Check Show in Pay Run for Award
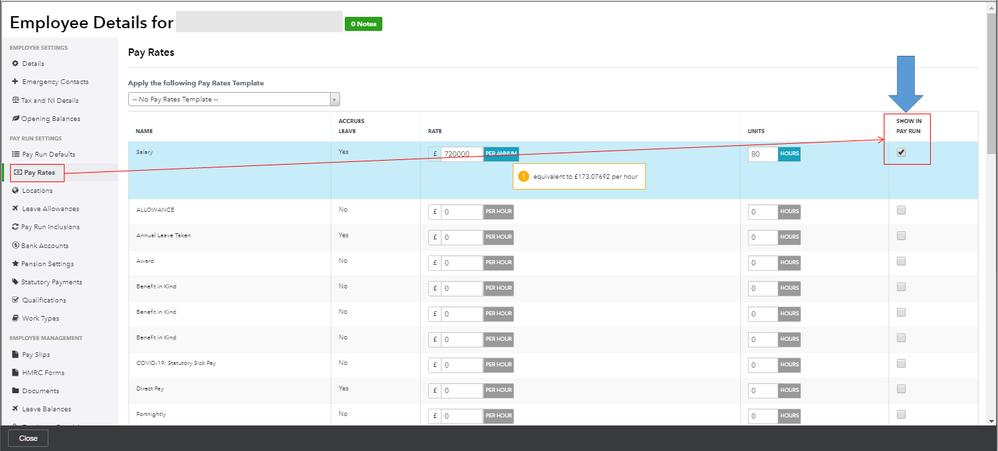Image resolution: width=998 pixels, height=451 pixels. click(x=901, y=261)
